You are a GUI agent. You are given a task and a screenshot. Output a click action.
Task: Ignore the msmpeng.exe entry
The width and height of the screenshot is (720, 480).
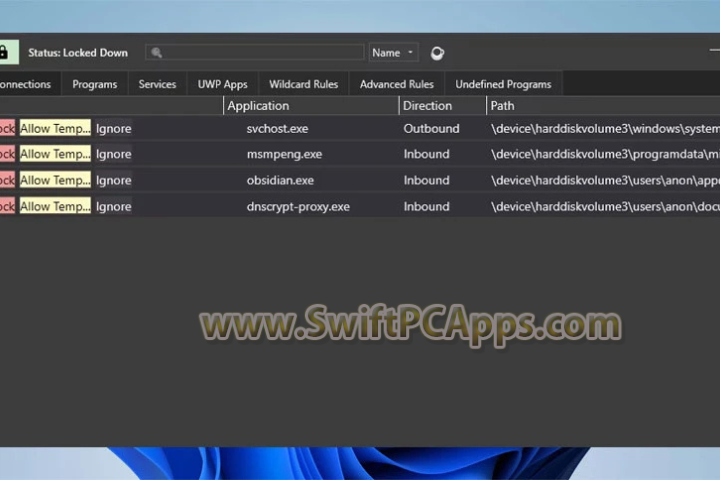tap(113, 154)
